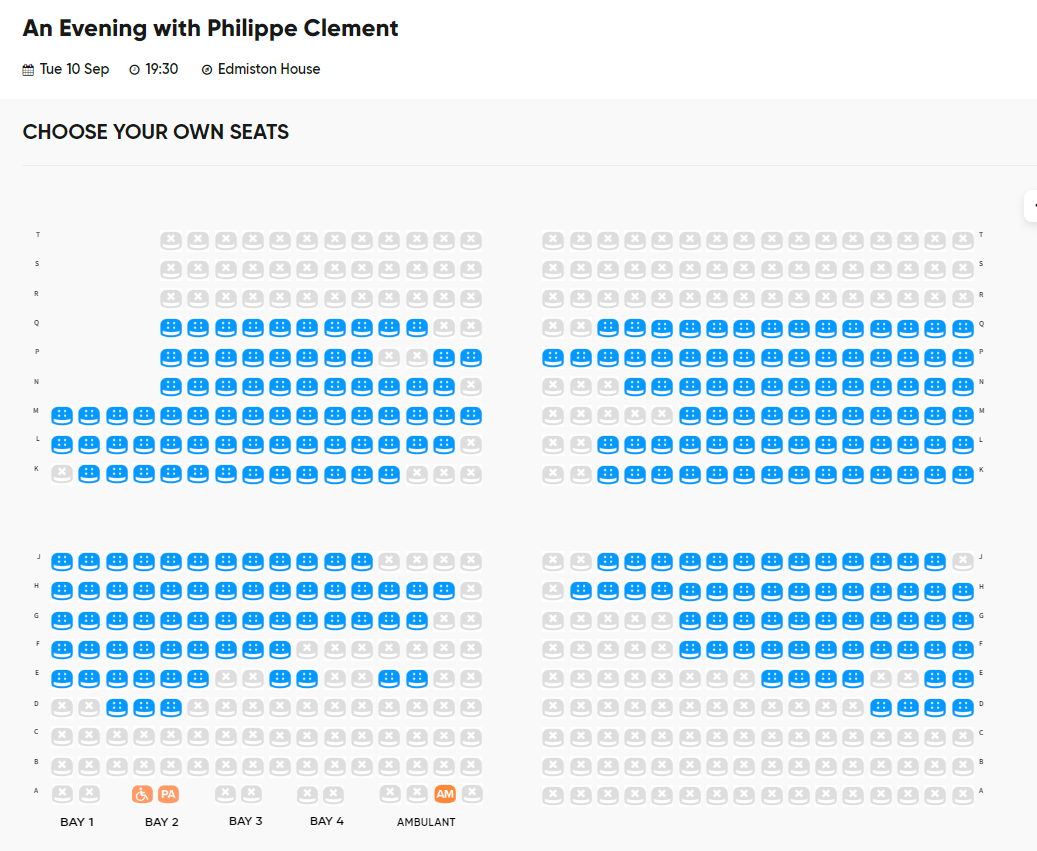The height and width of the screenshot is (851, 1037).
Task: Choose first seat in left-block row N
Action: tap(171, 386)
